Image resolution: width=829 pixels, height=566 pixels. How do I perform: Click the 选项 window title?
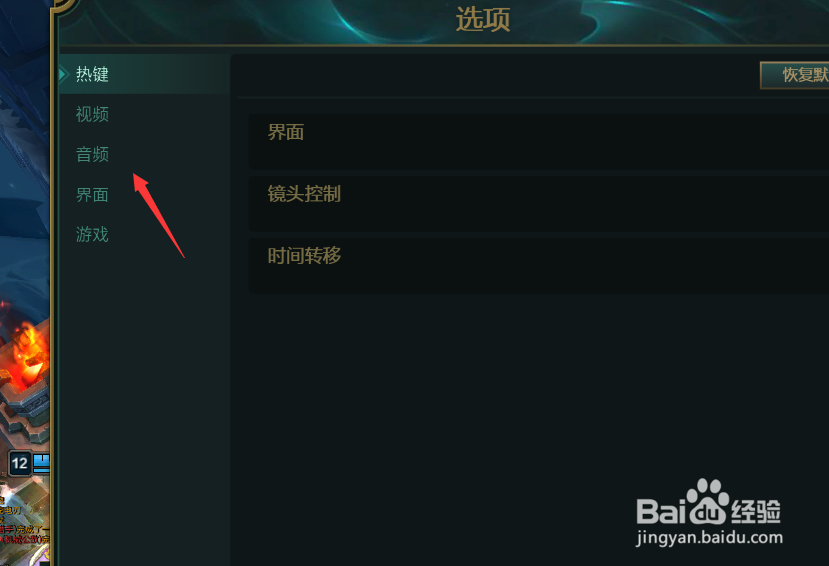point(483,20)
